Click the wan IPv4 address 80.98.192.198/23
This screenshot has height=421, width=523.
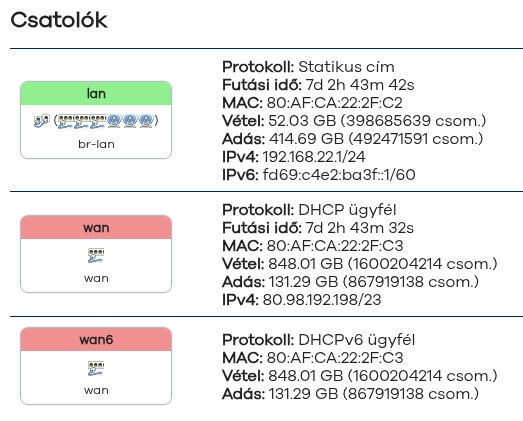tap(322, 300)
